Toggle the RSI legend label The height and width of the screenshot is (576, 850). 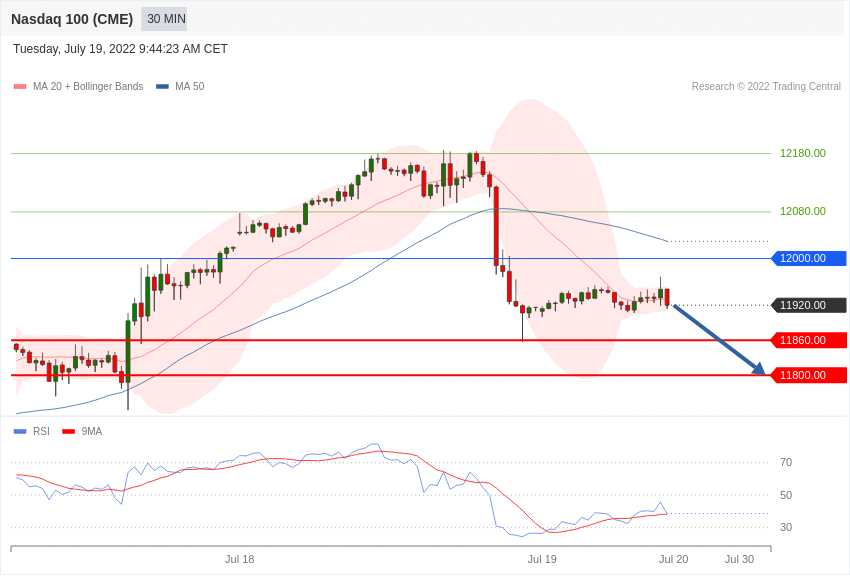coord(41,431)
